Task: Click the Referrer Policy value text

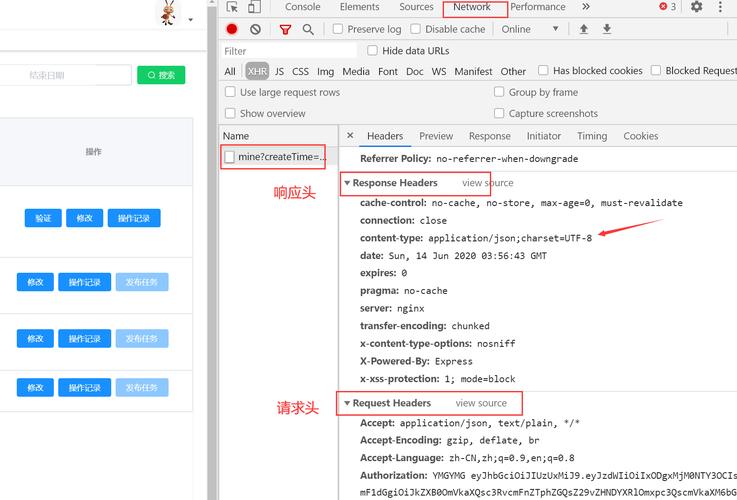Action: (x=507, y=159)
